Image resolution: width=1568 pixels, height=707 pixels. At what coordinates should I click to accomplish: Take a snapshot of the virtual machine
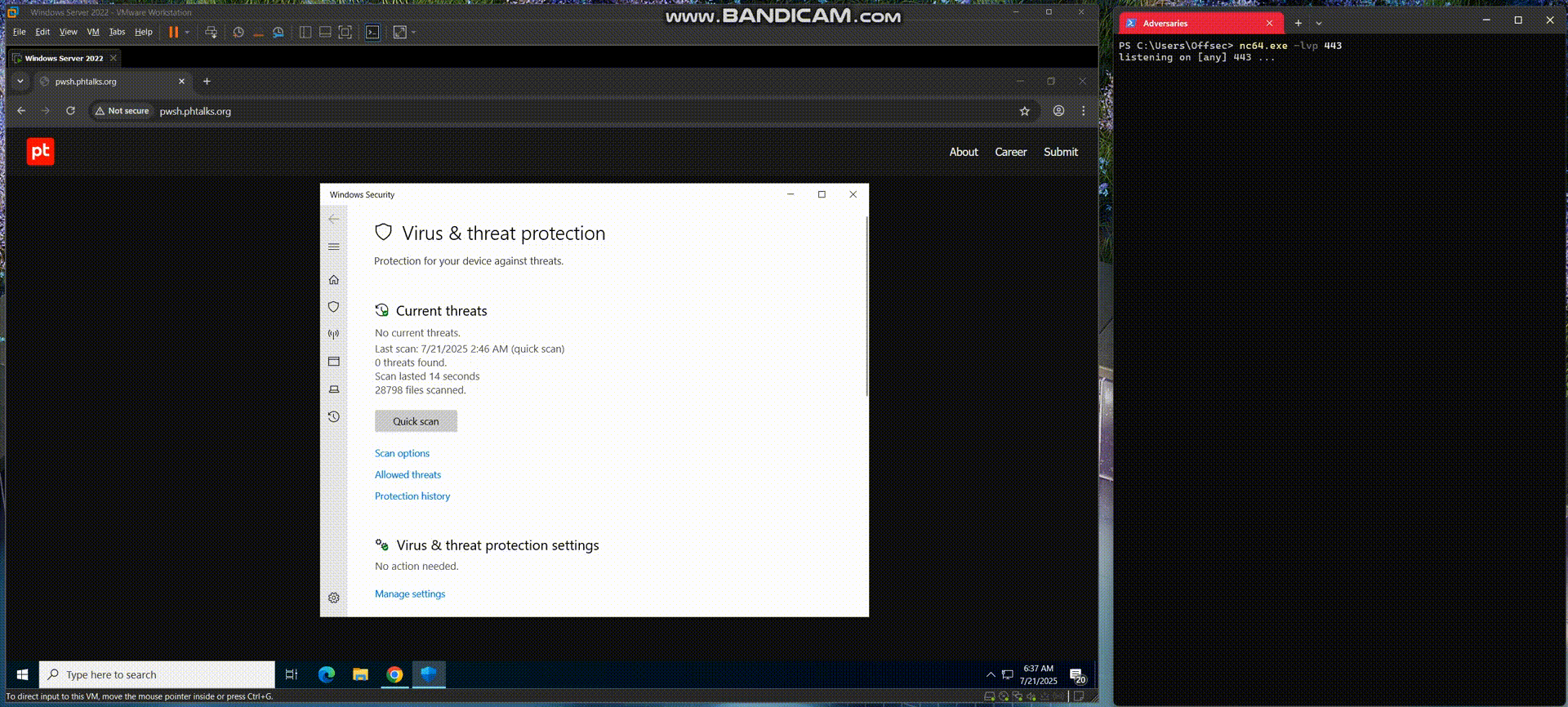click(x=238, y=32)
